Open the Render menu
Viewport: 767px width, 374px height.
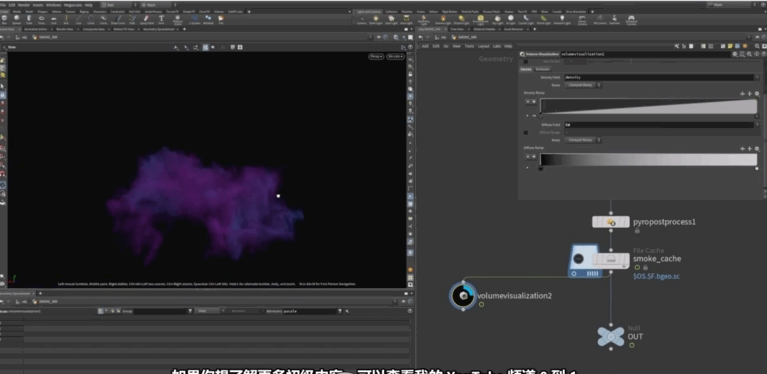(24, 5)
